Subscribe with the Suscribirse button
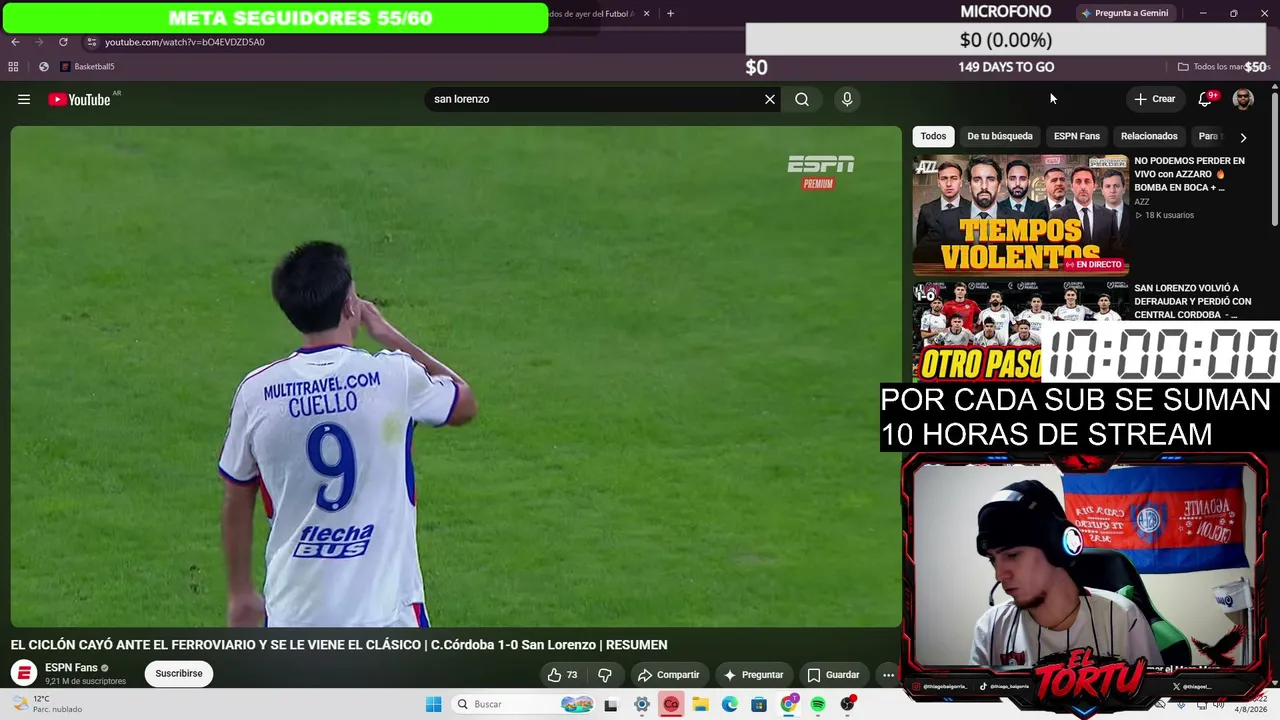The height and width of the screenshot is (720, 1280). [179, 674]
